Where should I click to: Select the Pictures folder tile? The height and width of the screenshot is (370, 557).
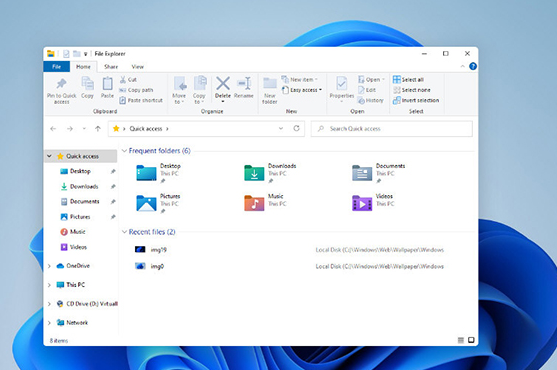[159, 203]
